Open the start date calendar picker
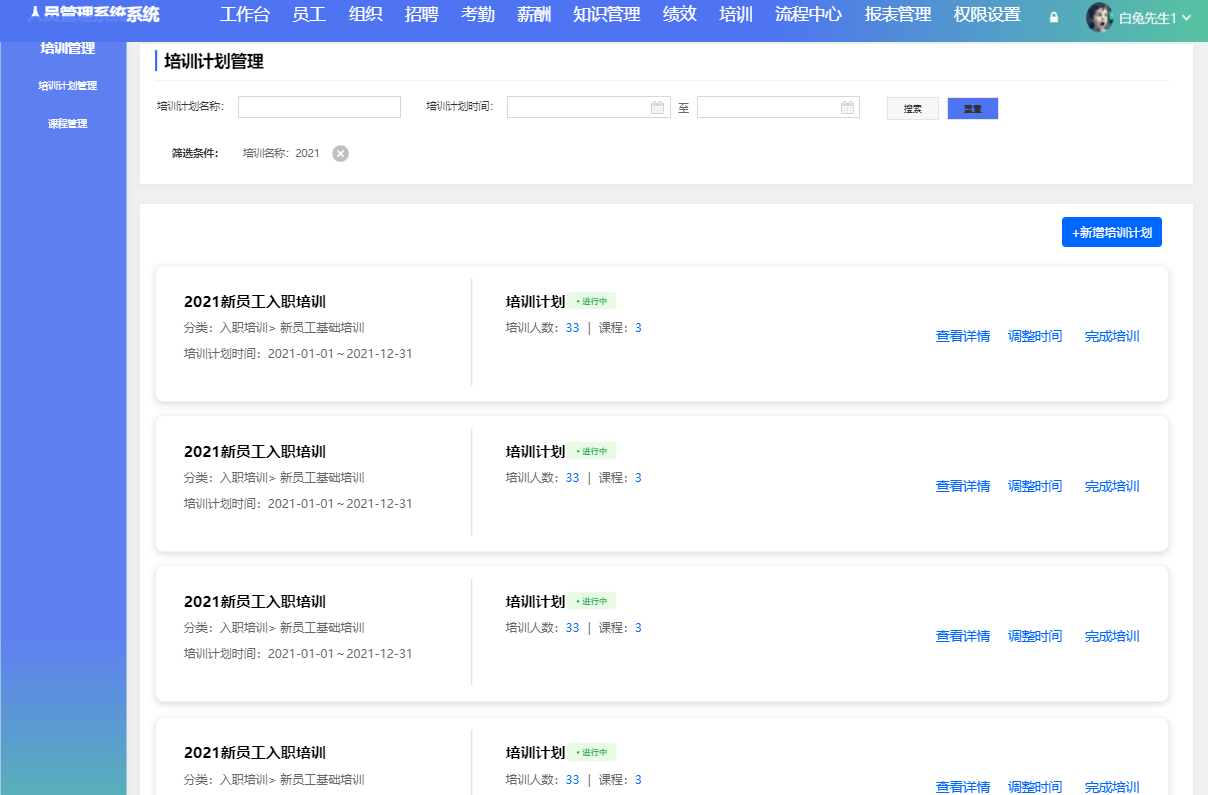The height and width of the screenshot is (795, 1208). coord(658,106)
